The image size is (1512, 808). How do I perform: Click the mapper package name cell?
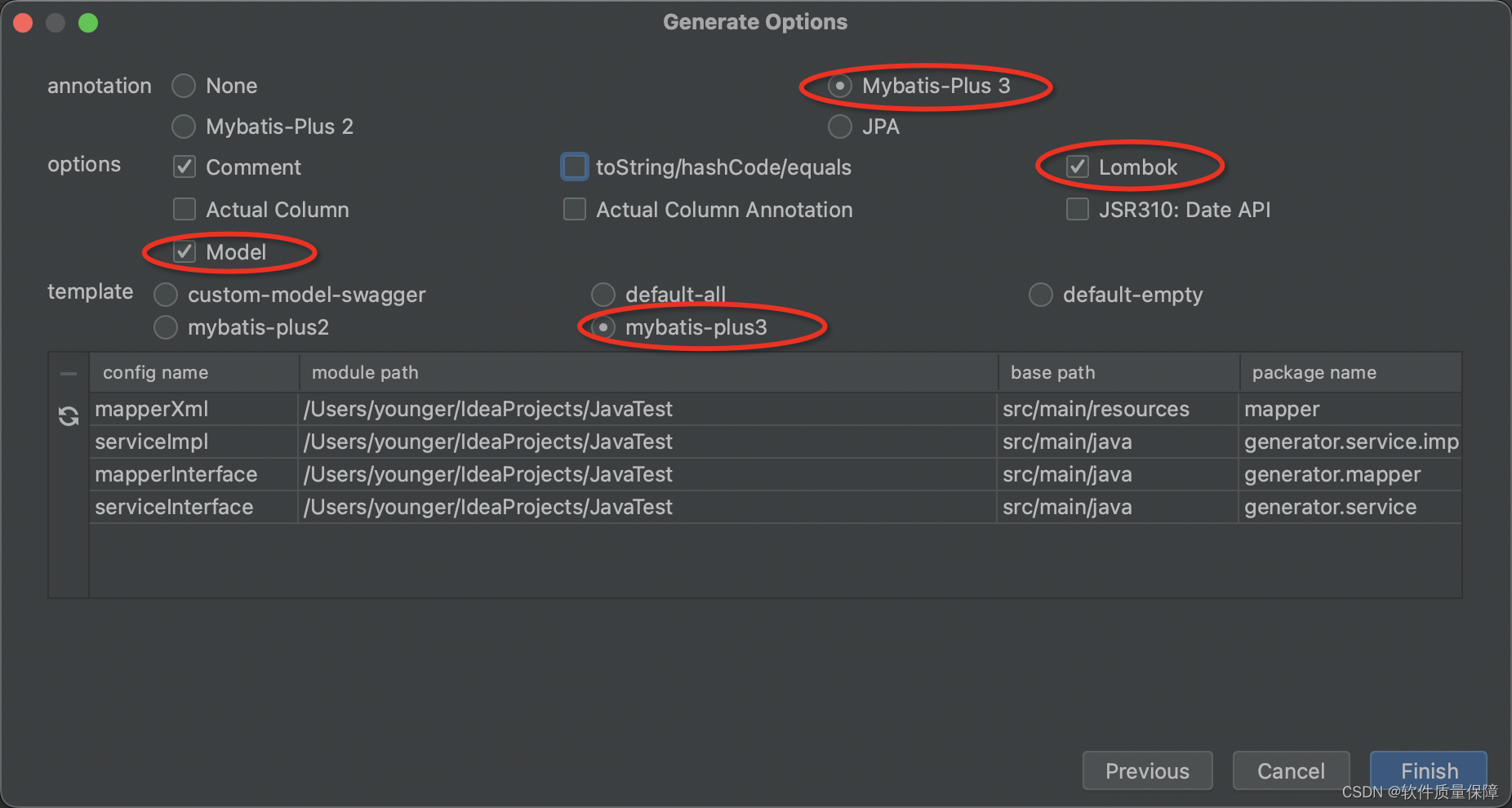tap(1350, 409)
